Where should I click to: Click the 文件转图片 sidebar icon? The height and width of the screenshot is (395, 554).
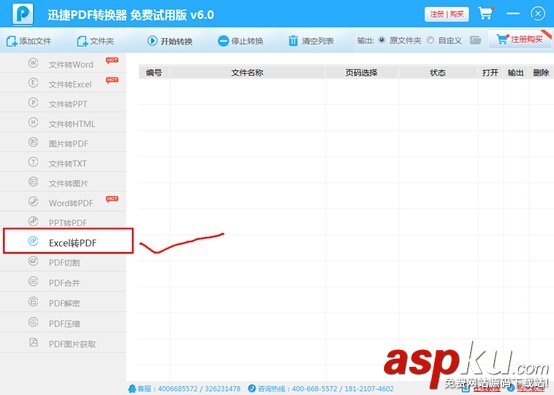coord(33,182)
